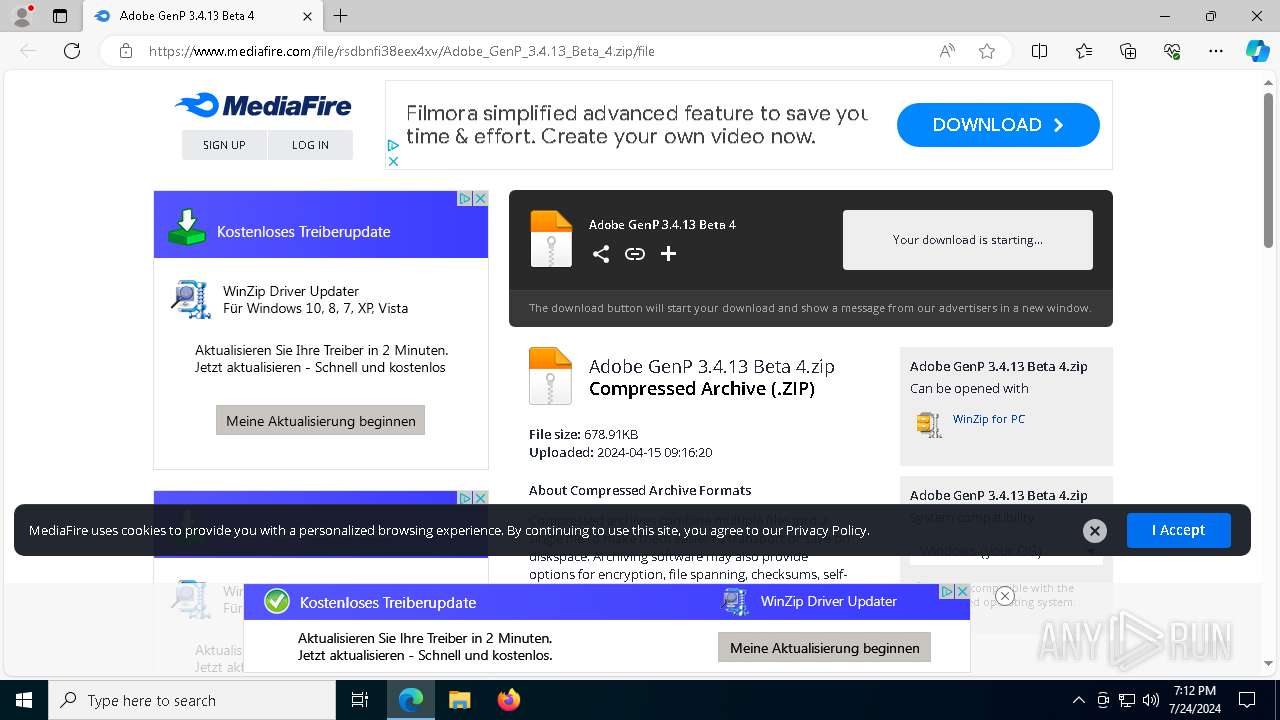Open the Windows Start menu
1280x720 pixels.
click(x=24, y=700)
